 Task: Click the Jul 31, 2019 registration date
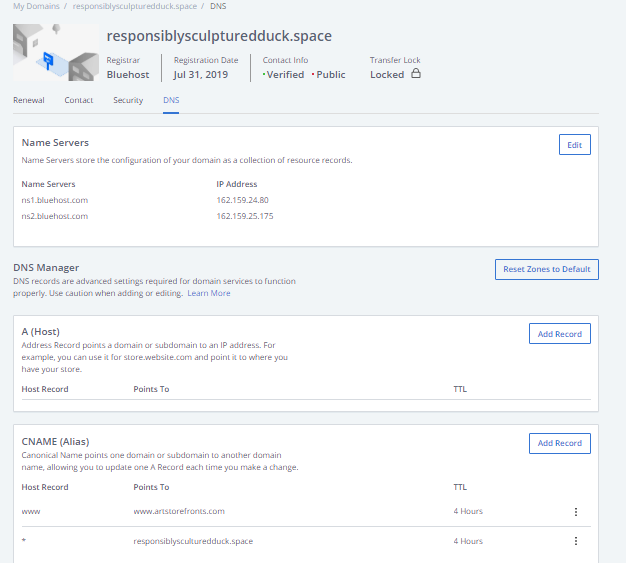click(x=201, y=75)
